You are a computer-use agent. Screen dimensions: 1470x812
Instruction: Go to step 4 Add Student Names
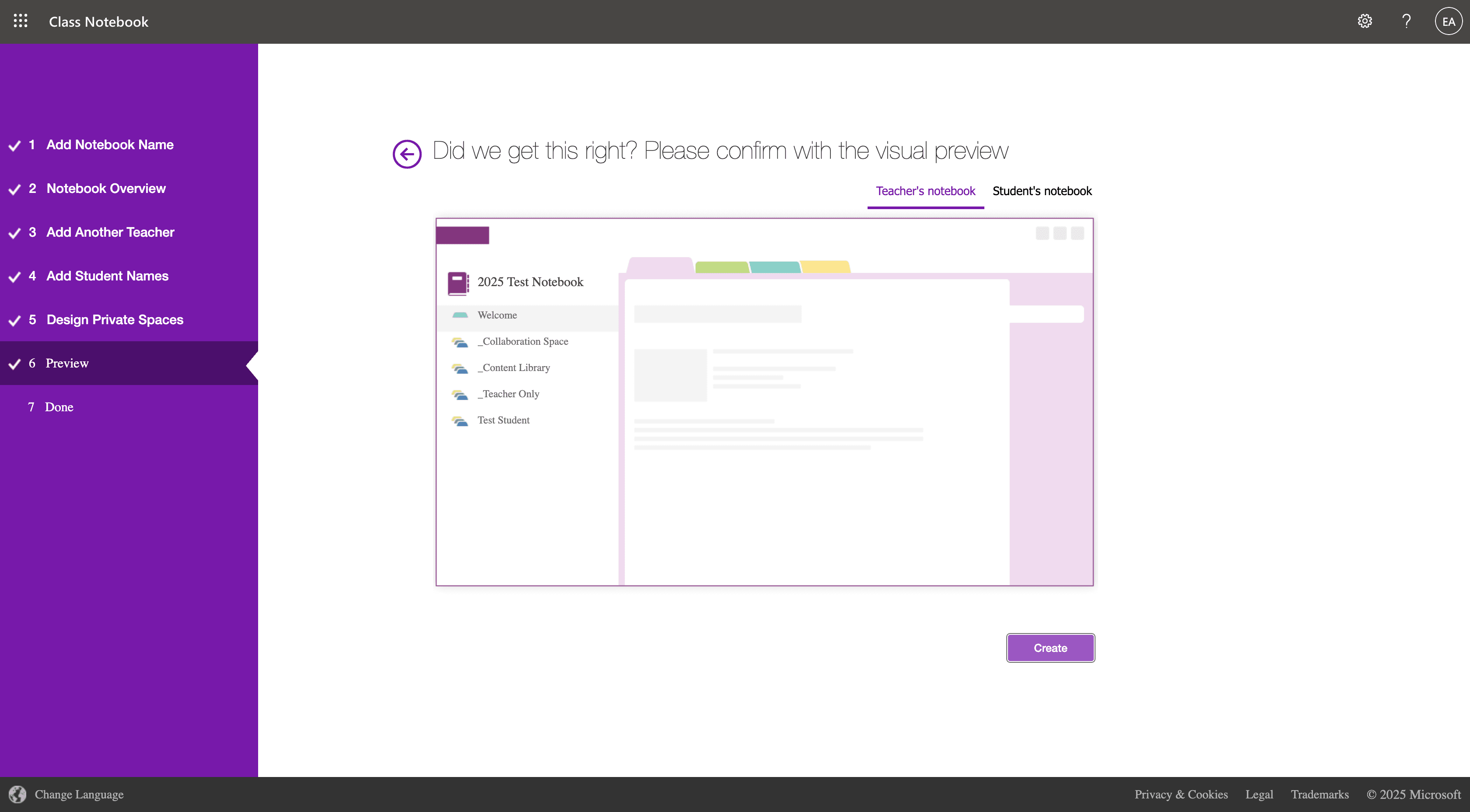pyautogui.click(x=129, y=276)
